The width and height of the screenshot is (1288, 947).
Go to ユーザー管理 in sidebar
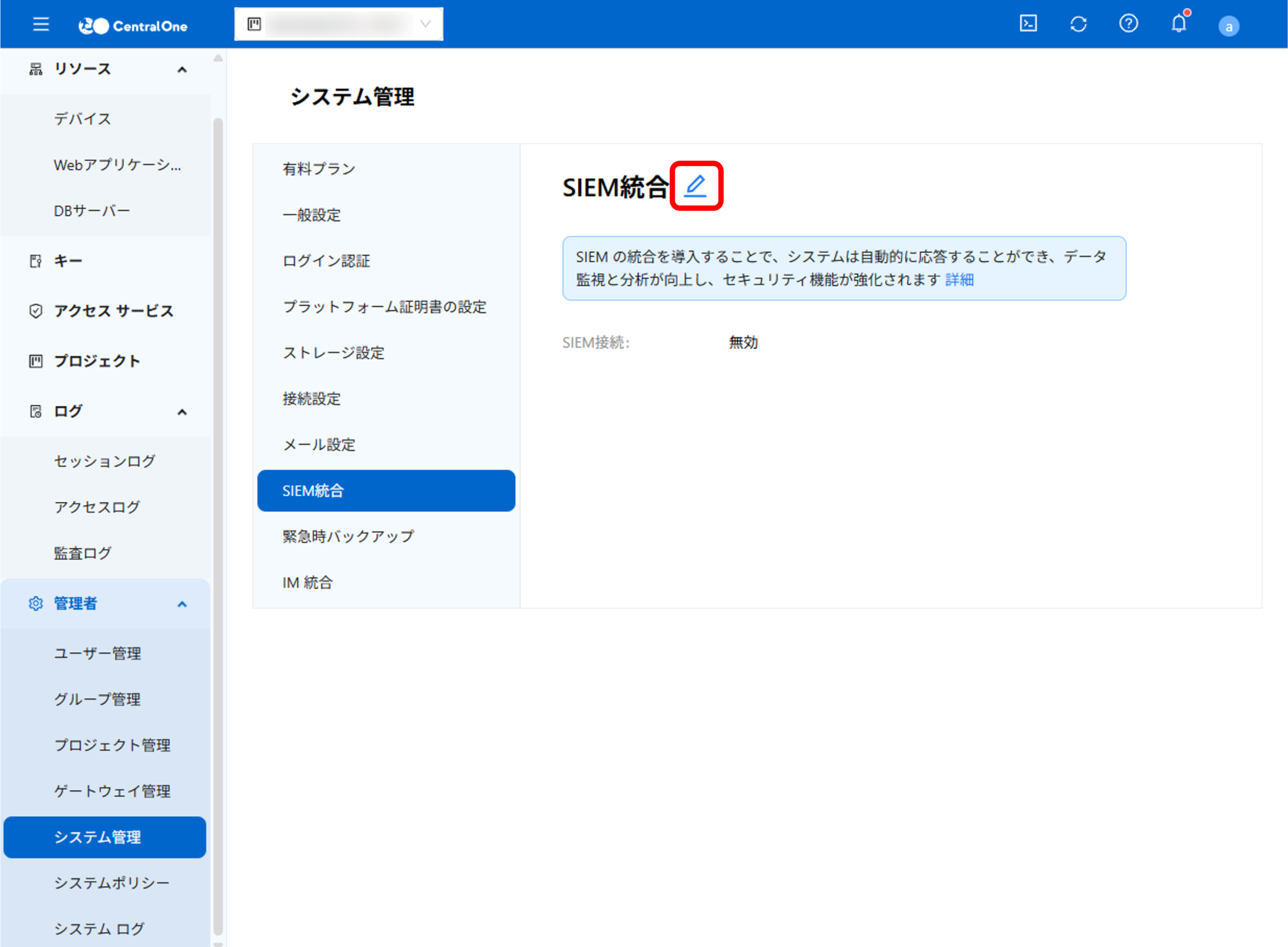[x=98, y=653]
